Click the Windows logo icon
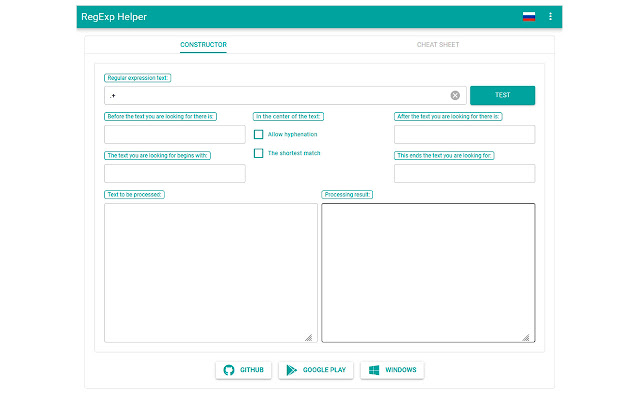The height and width of the screenshot is (400, 640). point(373,370)
